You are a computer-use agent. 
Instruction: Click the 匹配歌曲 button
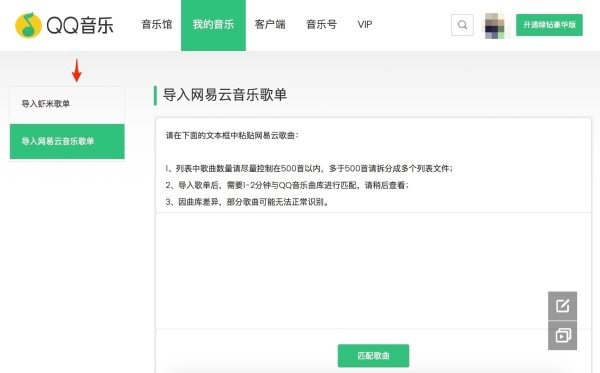click(x=373, y=356)
